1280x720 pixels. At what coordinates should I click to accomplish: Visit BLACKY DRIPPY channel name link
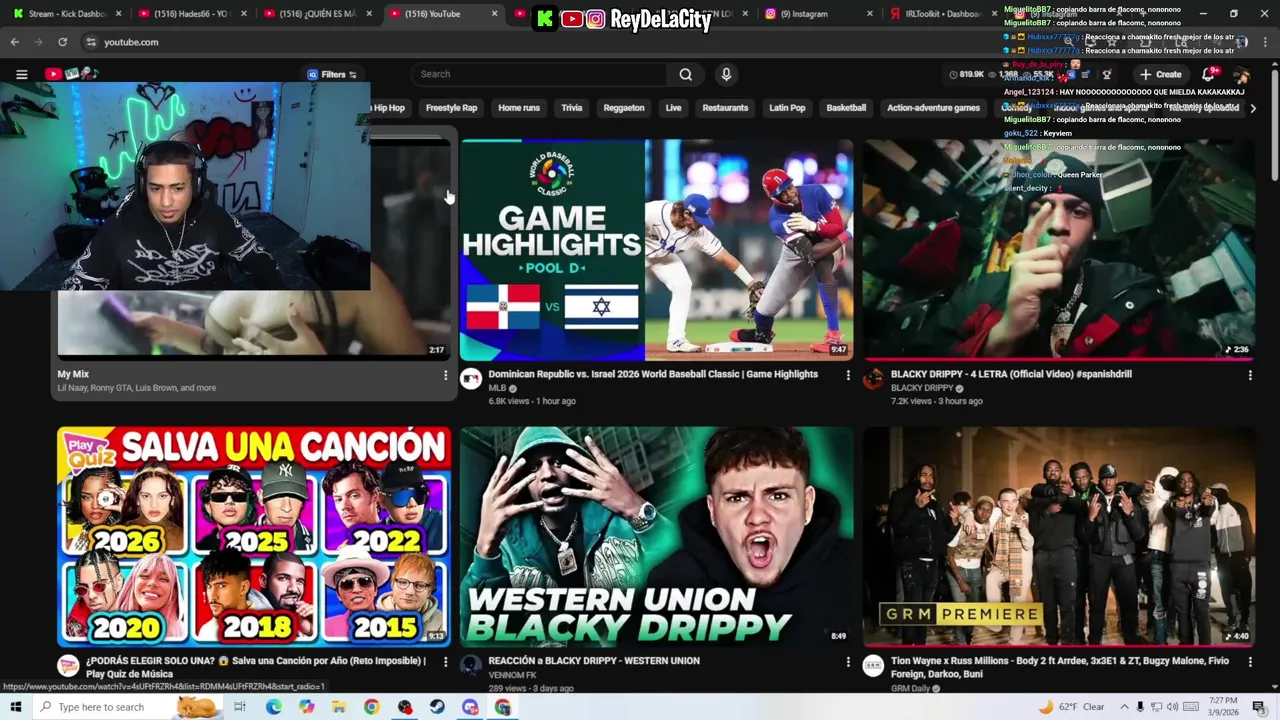click(x=922, y=388)
